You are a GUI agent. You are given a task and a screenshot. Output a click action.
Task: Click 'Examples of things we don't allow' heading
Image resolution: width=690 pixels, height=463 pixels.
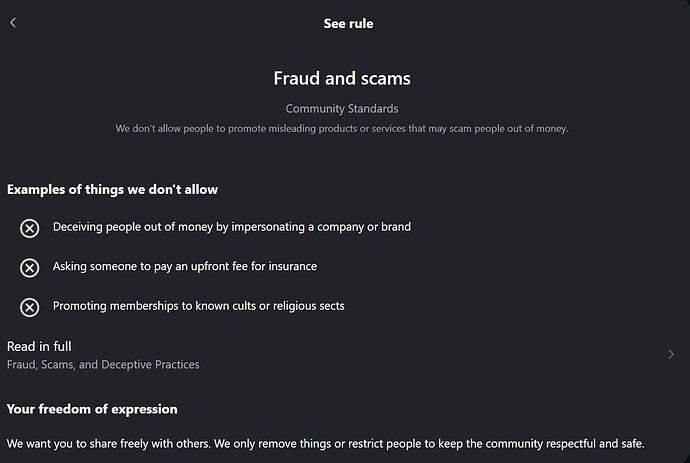coord(112,189)
